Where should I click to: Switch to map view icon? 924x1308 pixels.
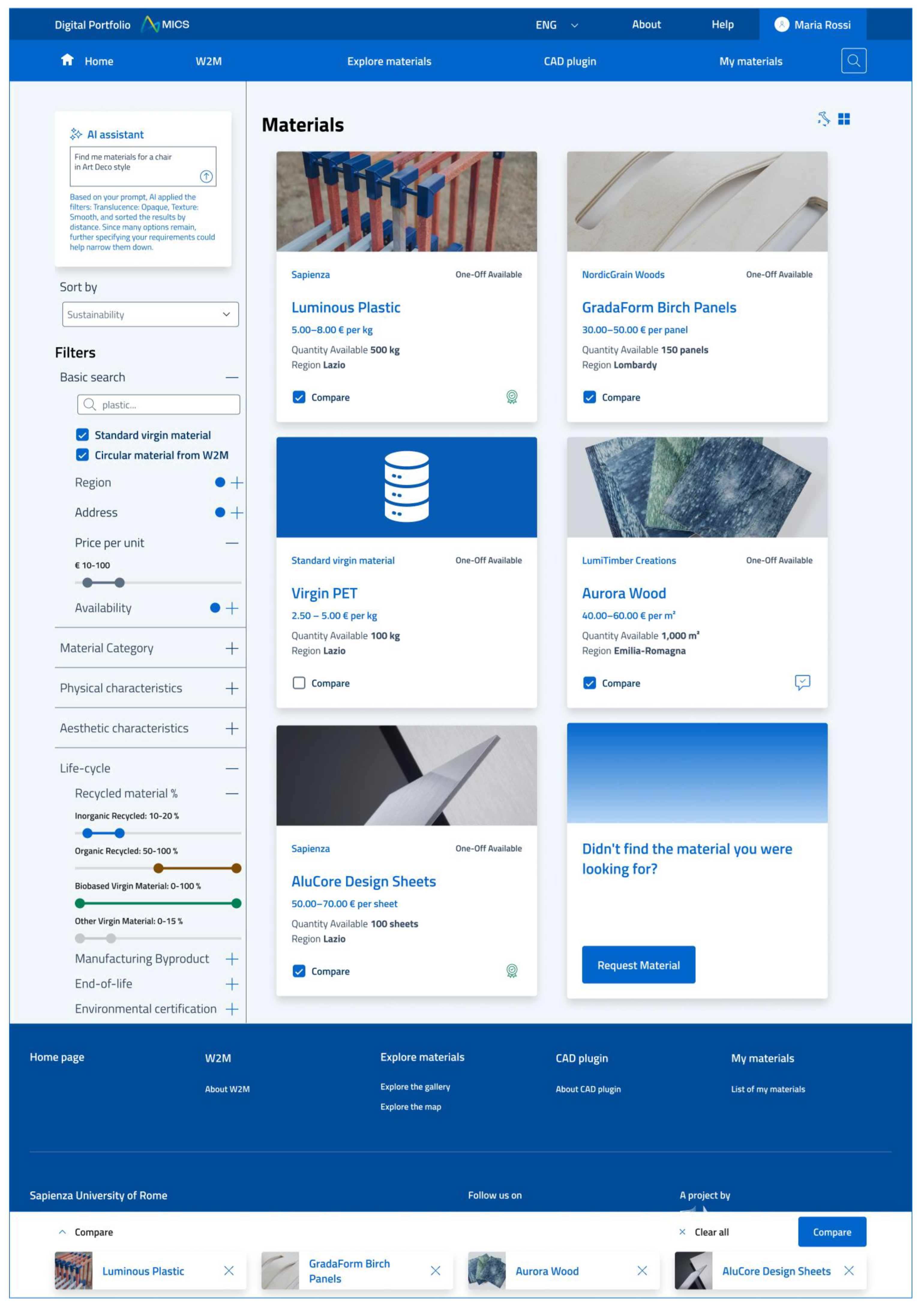click(823, 119)
